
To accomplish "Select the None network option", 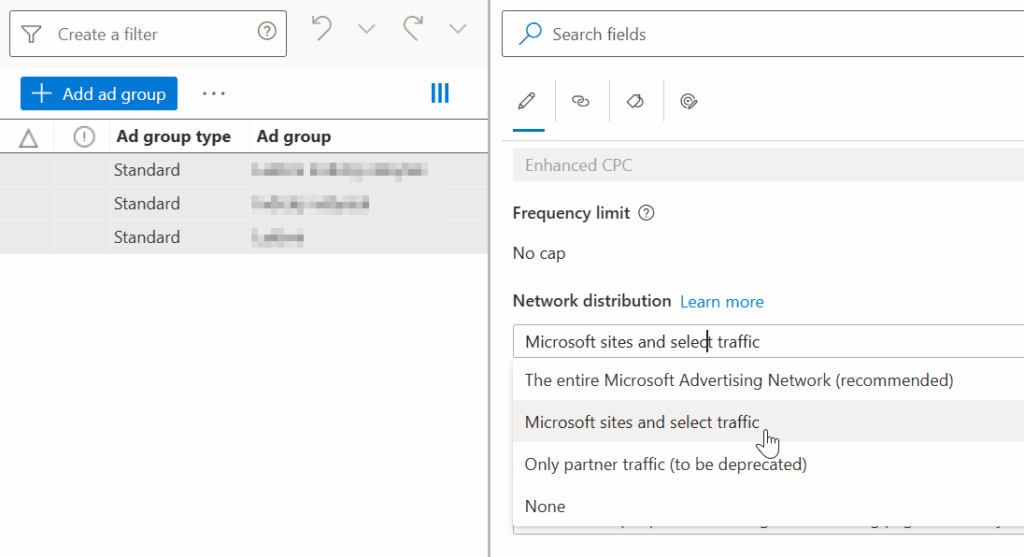I will click(x=768, y=506).
